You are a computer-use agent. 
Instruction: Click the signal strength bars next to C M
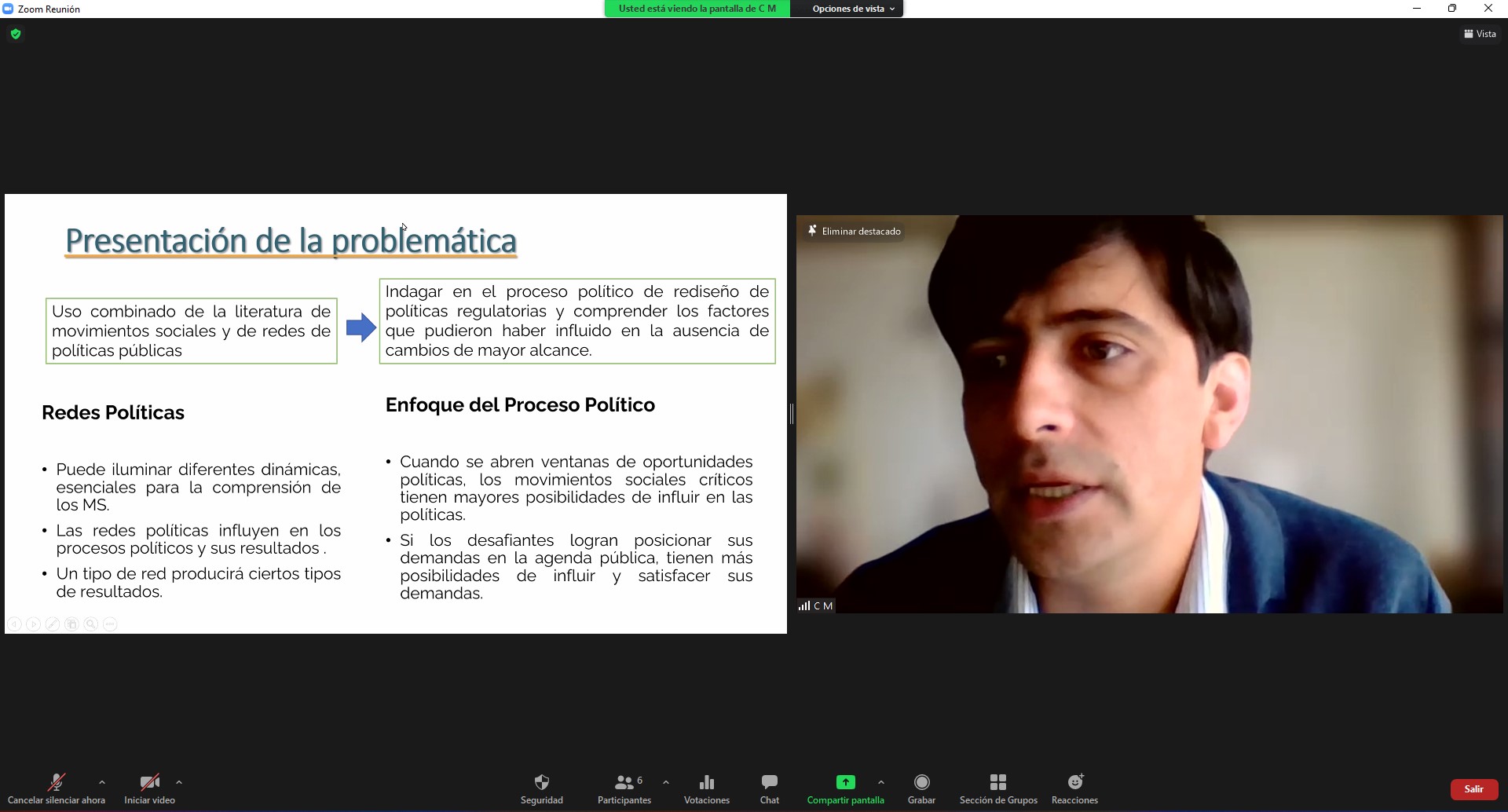coord(804,605)
